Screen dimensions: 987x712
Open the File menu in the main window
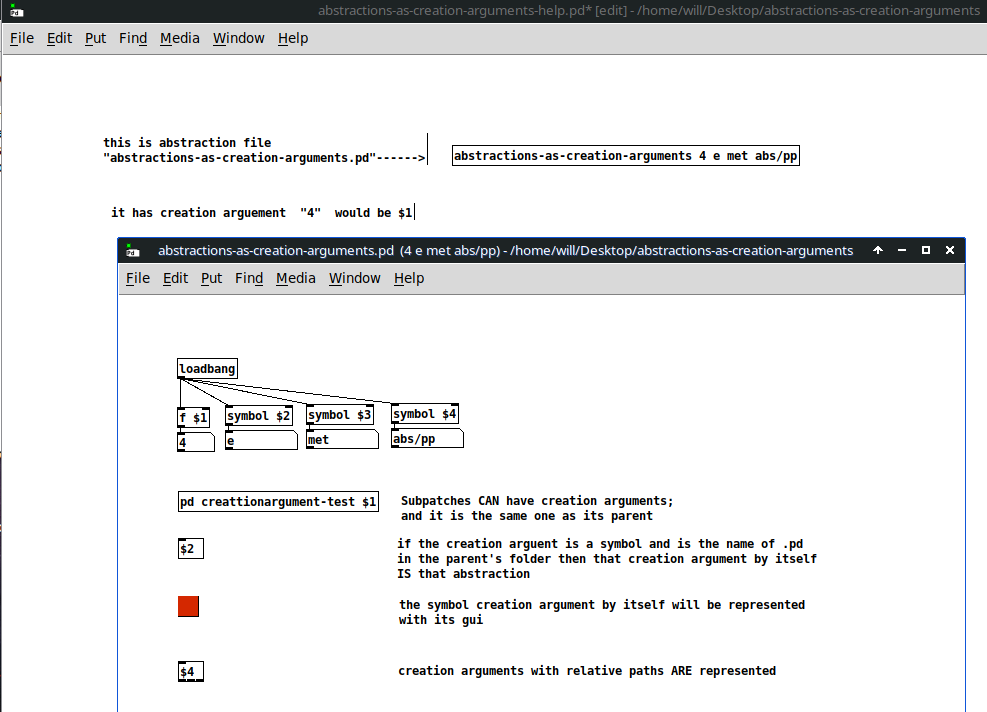click(x=21, y=38)
